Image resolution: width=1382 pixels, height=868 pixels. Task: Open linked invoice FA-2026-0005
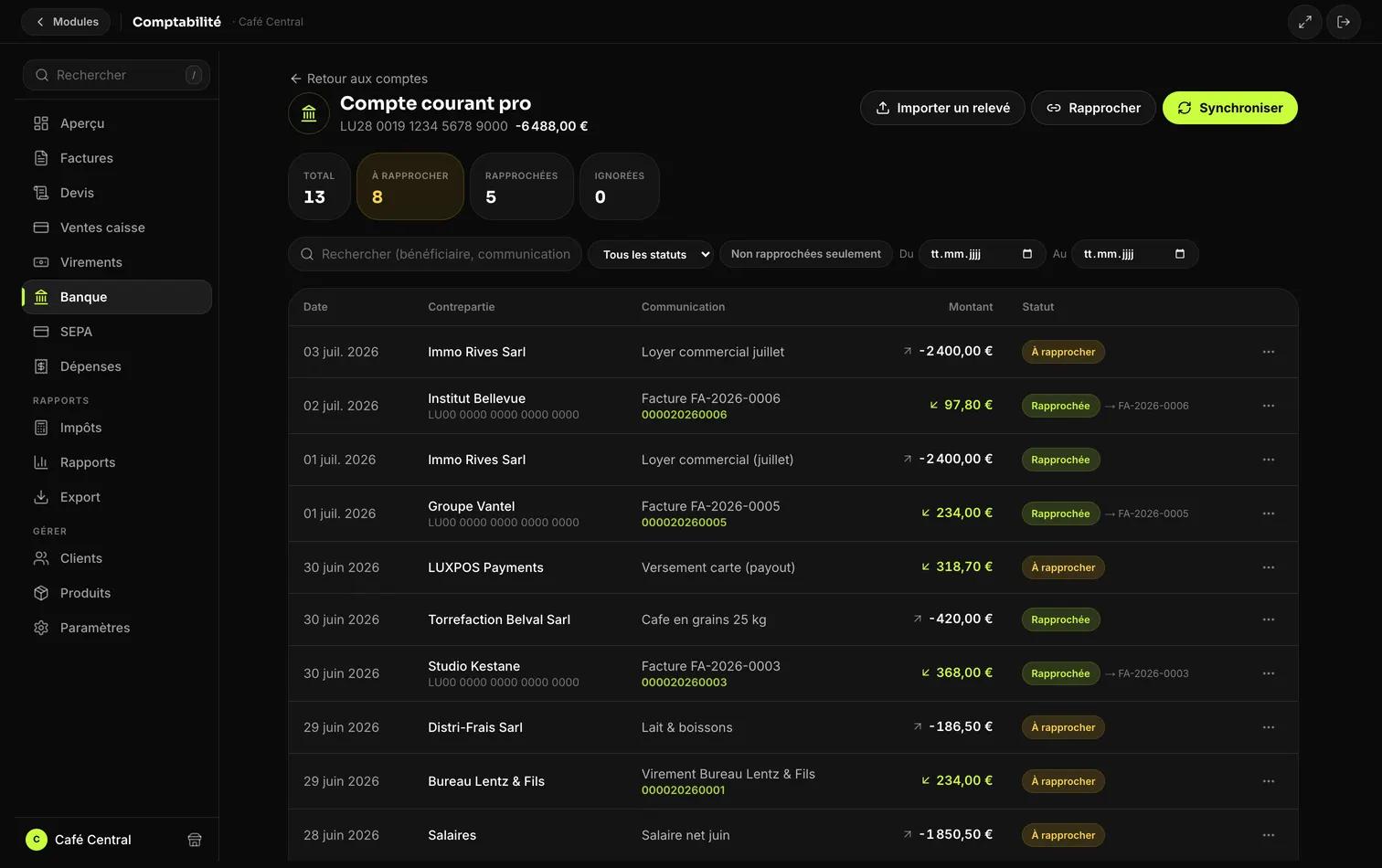(x=1146, y=513)
